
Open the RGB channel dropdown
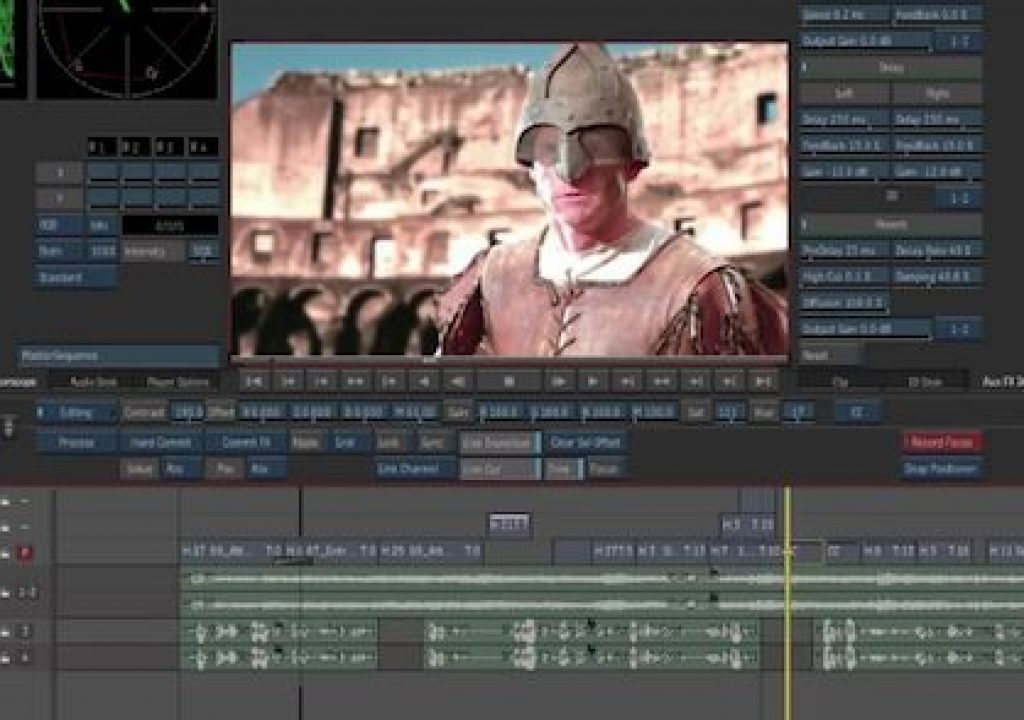59,225
